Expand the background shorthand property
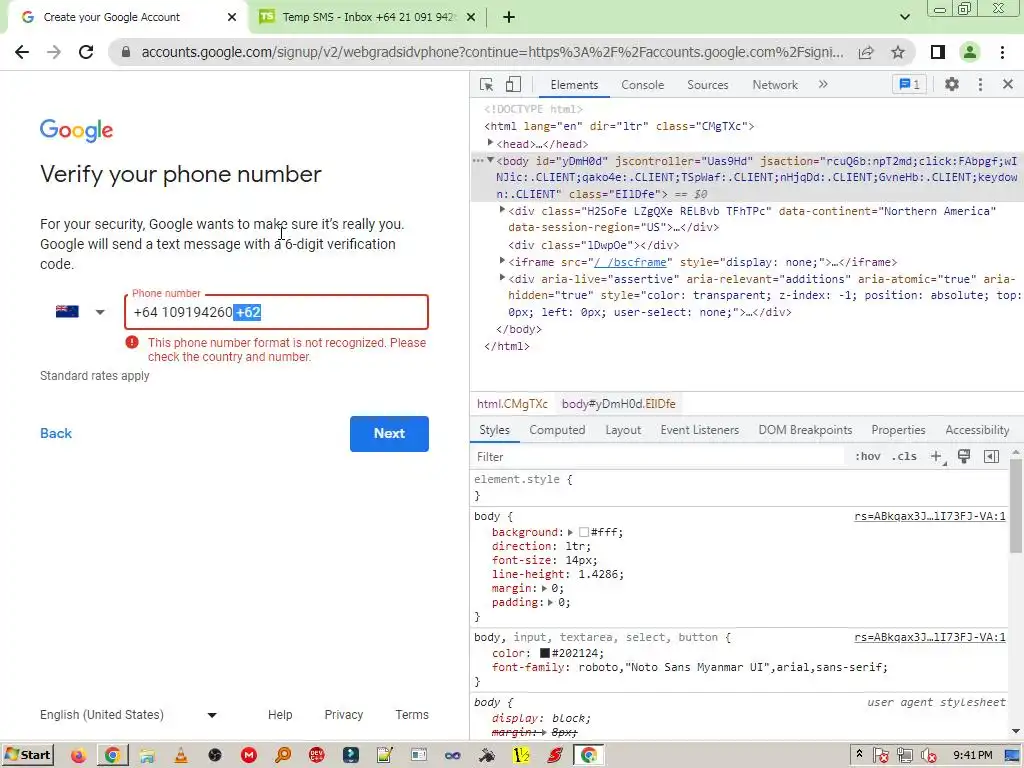 tap(570, 532)
